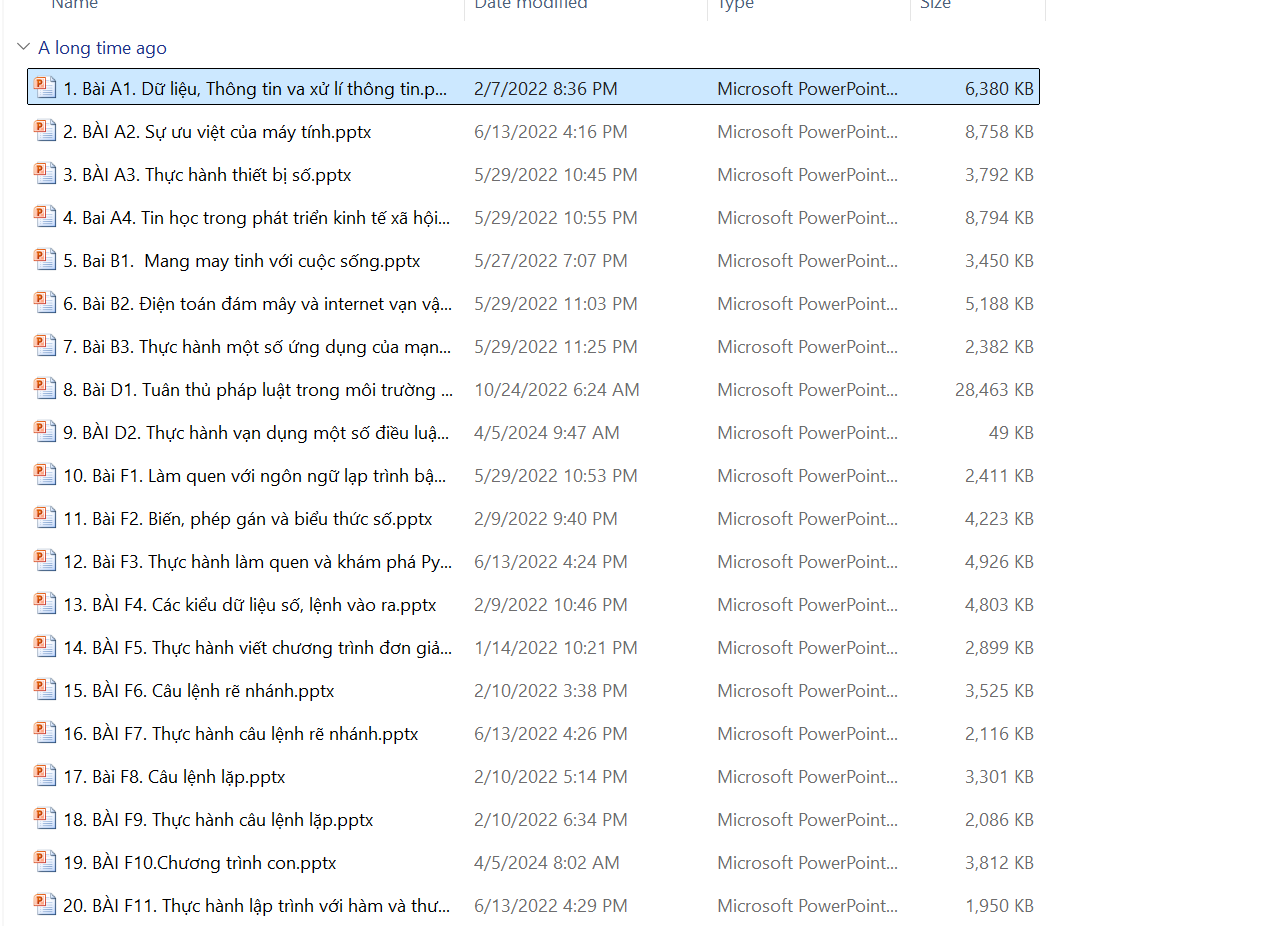Select 13. BÀI F4 Các kiểu dữ liệu số
This screenshot has width=1266, height=926.
249,605
